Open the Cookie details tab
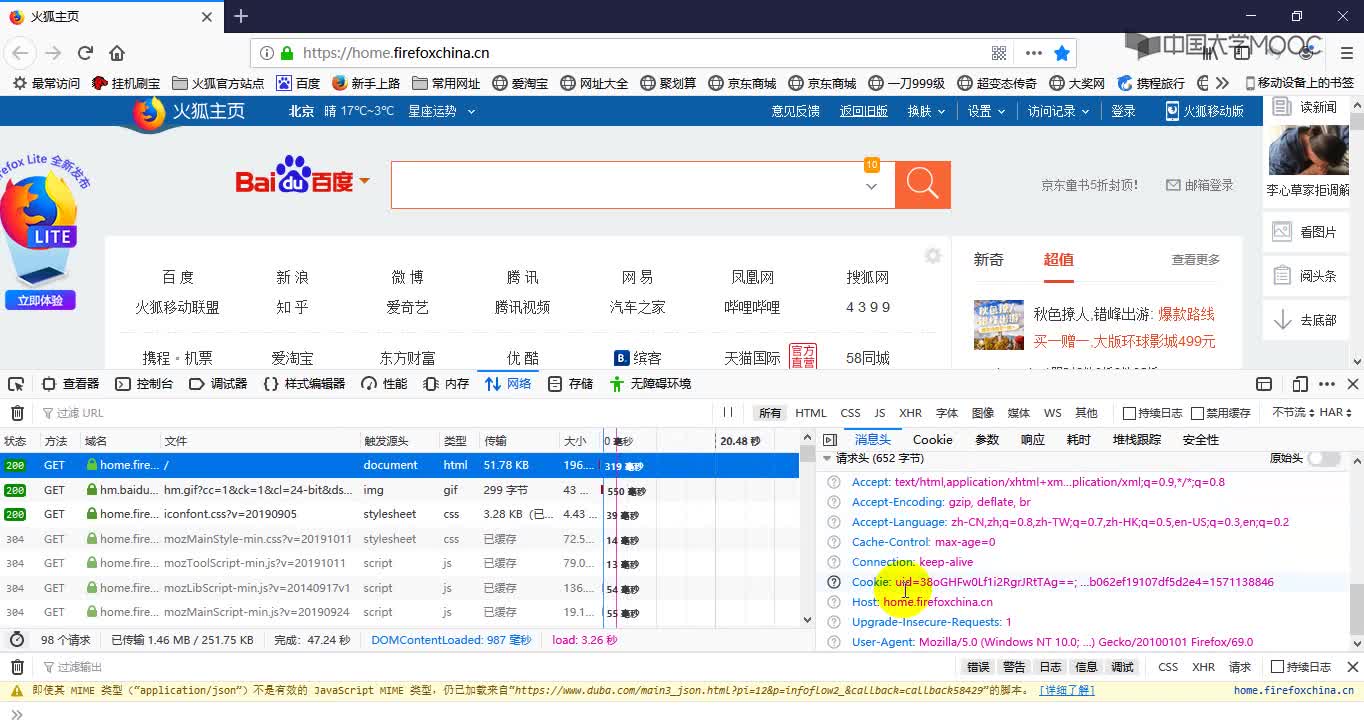 click(x=932, y=440)
